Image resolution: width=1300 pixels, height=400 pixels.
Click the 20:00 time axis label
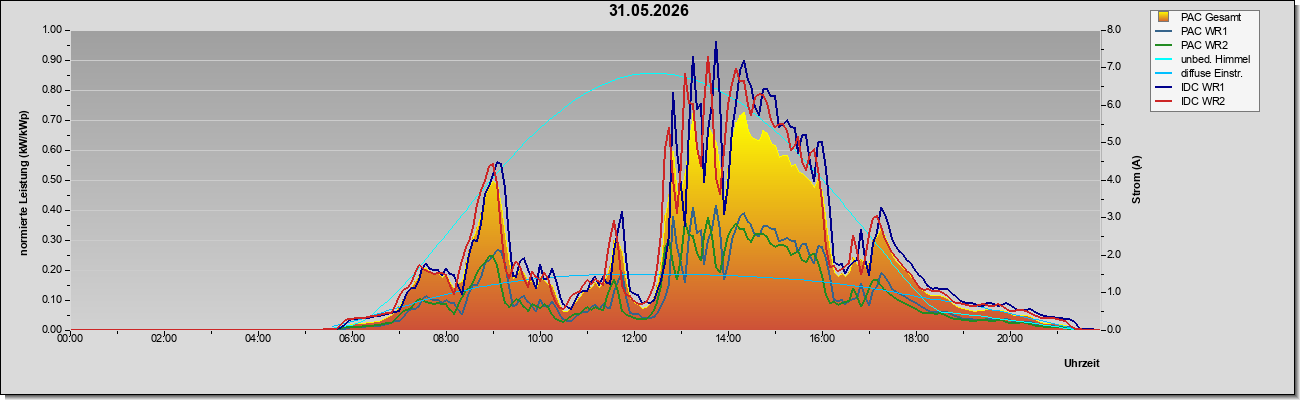coord(1010,338)
